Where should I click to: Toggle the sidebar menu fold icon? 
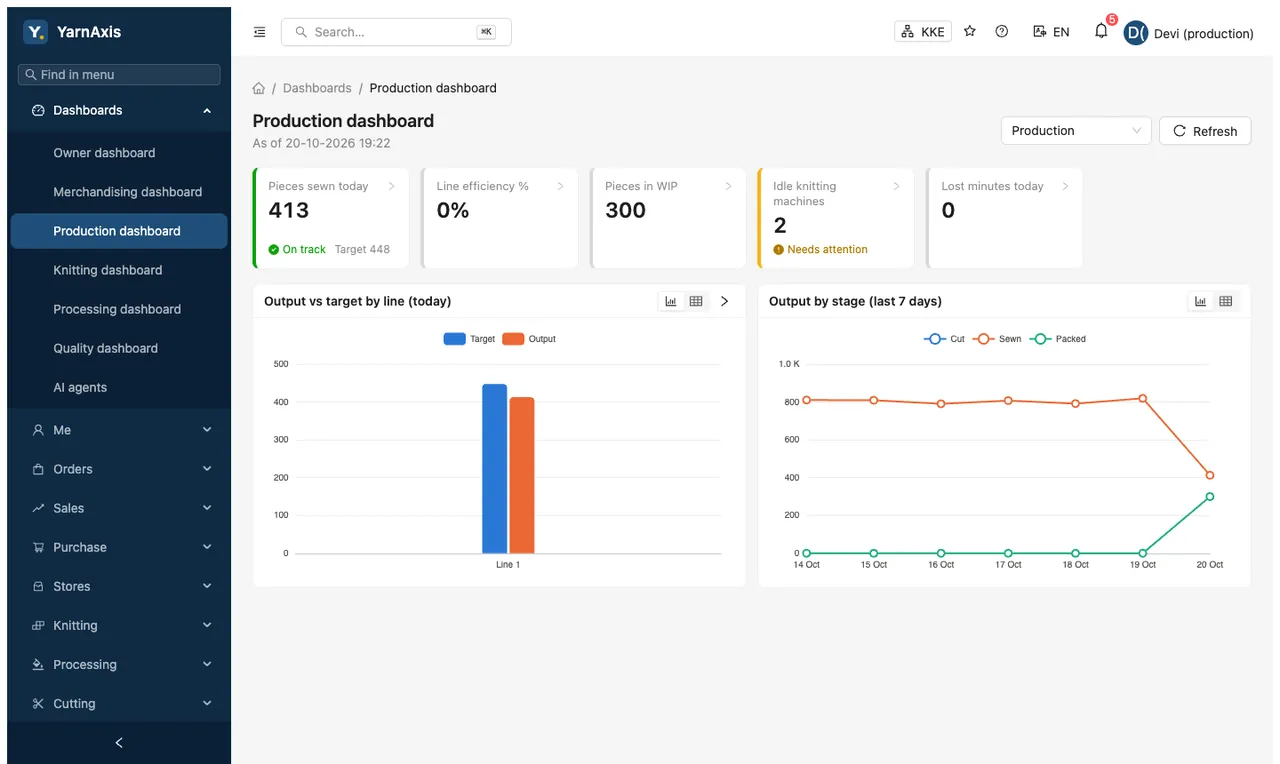(260, 32)
